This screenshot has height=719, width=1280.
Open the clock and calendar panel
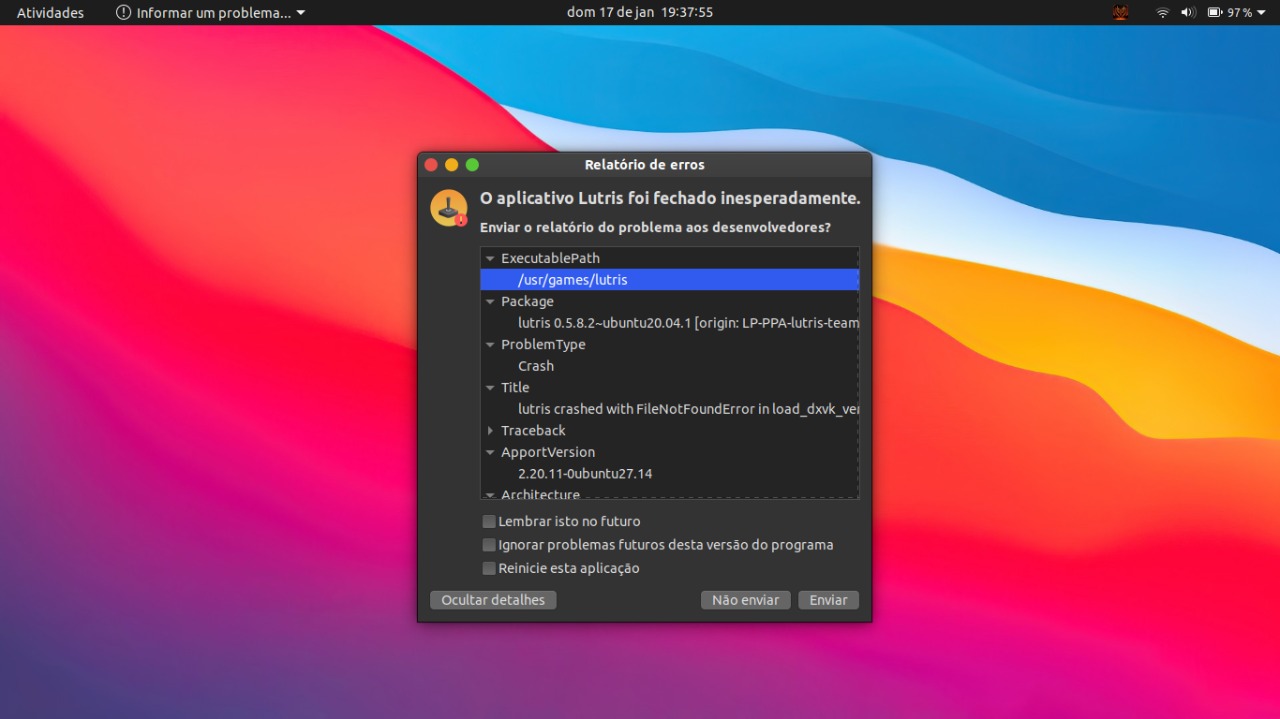click(640, 13)
